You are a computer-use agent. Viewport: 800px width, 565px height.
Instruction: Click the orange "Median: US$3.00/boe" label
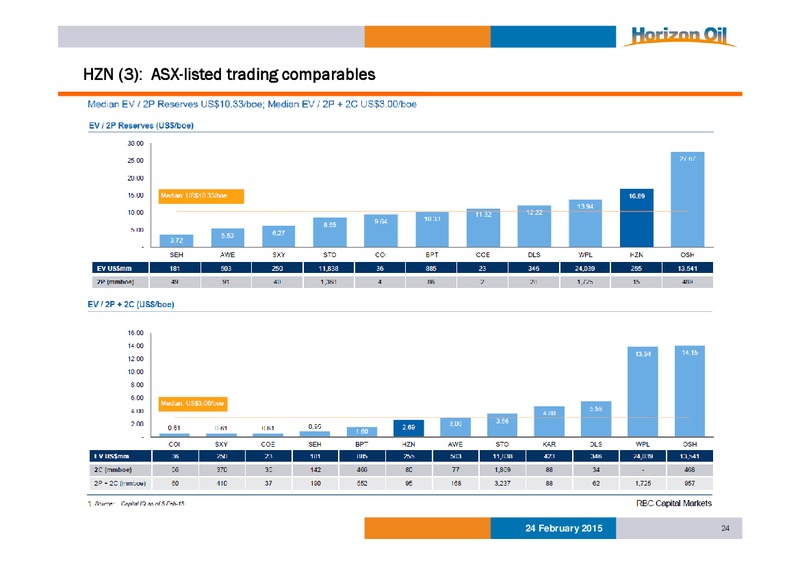(x=193, y=404)
